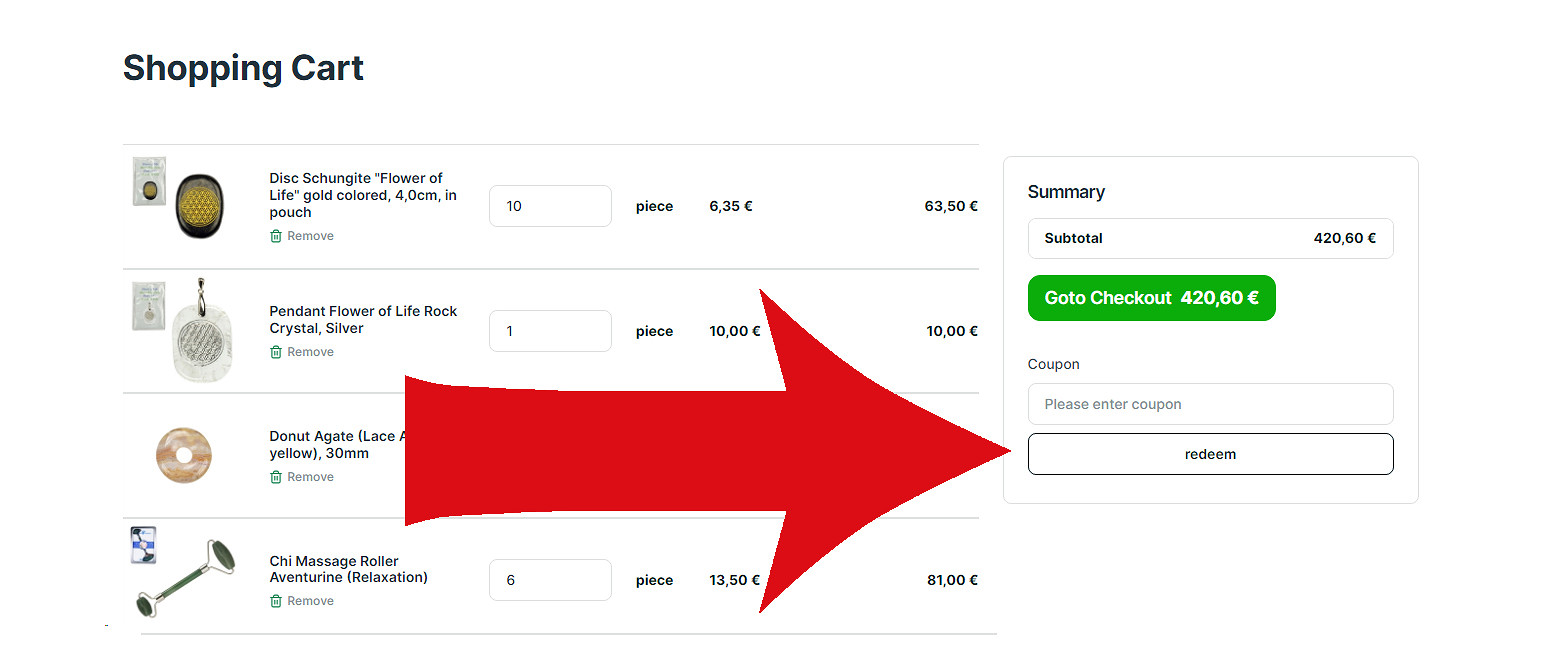
Task: Edit quantity field for Pendant Flower of Life
Action: click(x=550, y=331)
